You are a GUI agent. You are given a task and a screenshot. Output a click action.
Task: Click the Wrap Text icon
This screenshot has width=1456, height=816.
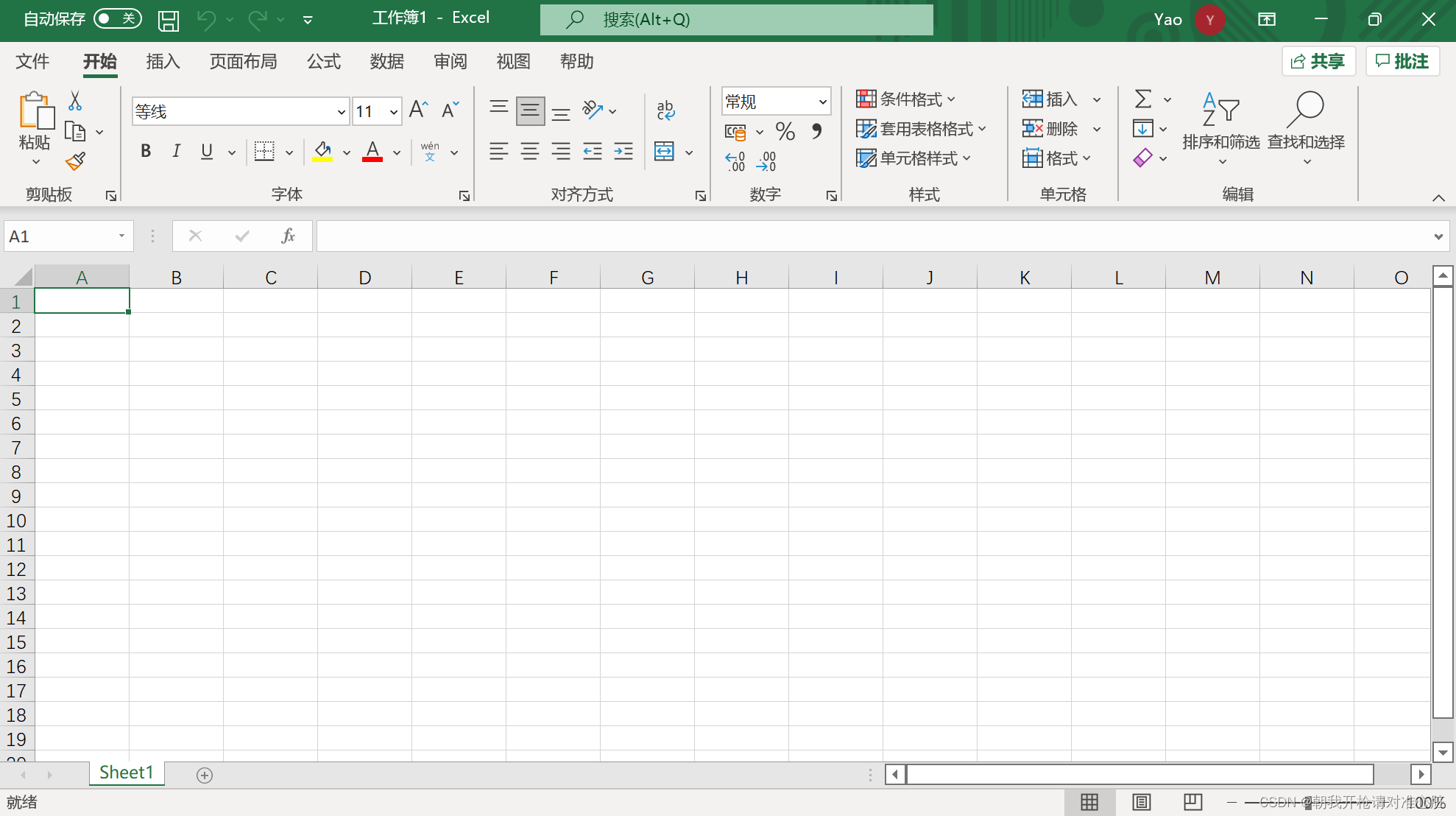point(665,110)
